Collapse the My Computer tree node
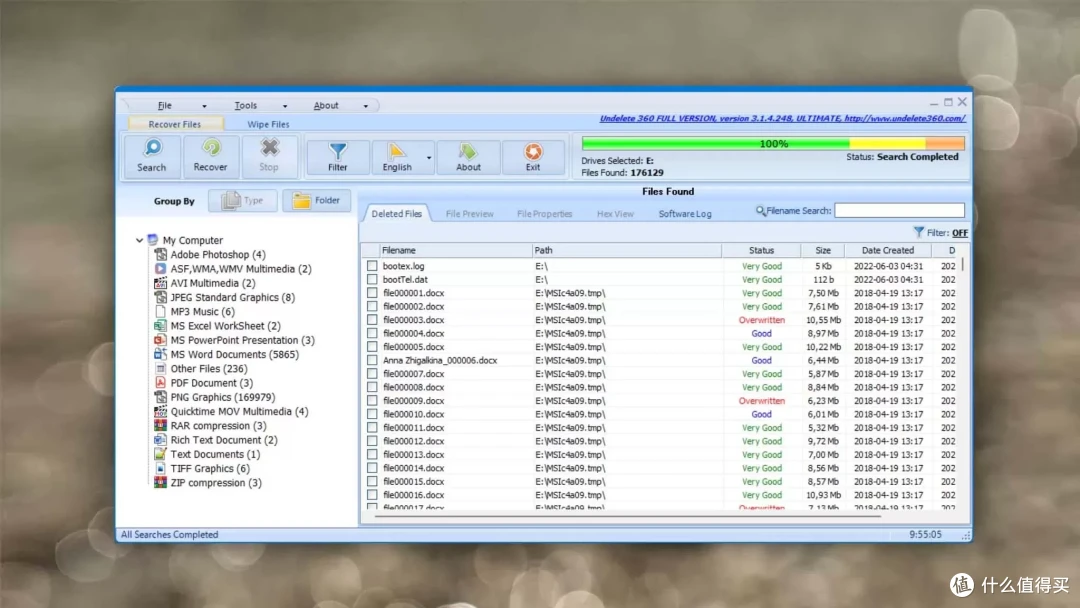 coord(140,240)
